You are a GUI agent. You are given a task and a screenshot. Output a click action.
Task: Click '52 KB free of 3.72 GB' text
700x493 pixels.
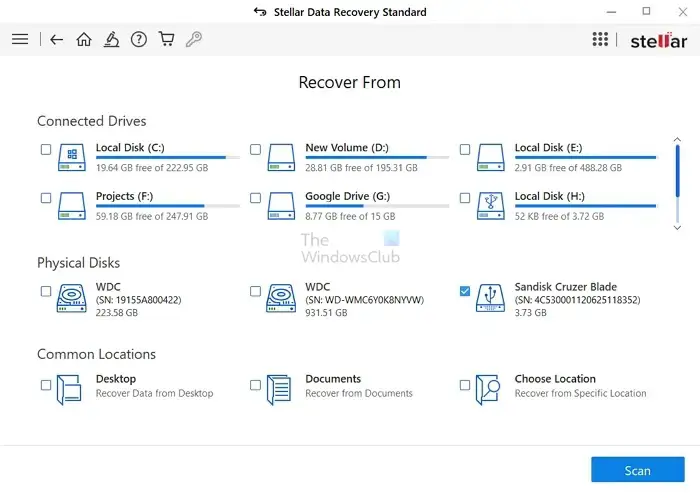point(559,217)
